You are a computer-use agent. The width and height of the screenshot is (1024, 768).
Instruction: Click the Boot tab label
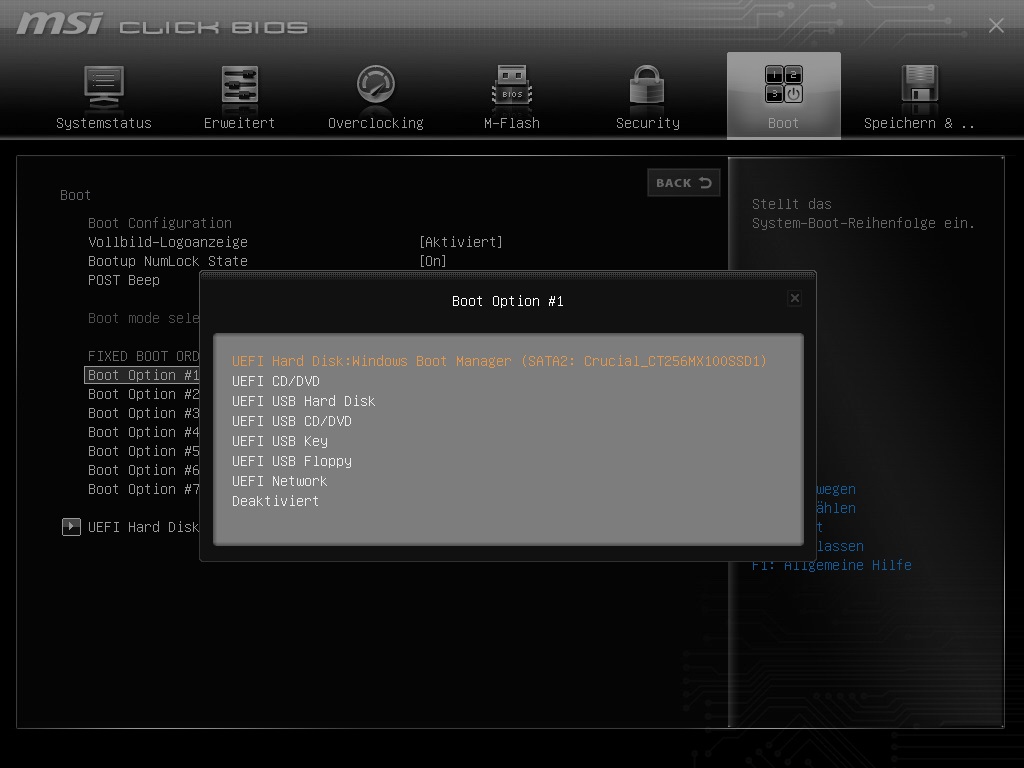[x=784, y=123]
